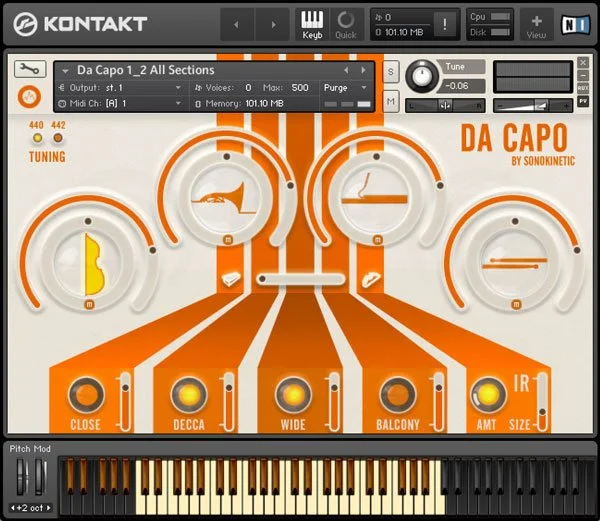
Task: Select the brass section horn icon
Action: click(223, 199)
